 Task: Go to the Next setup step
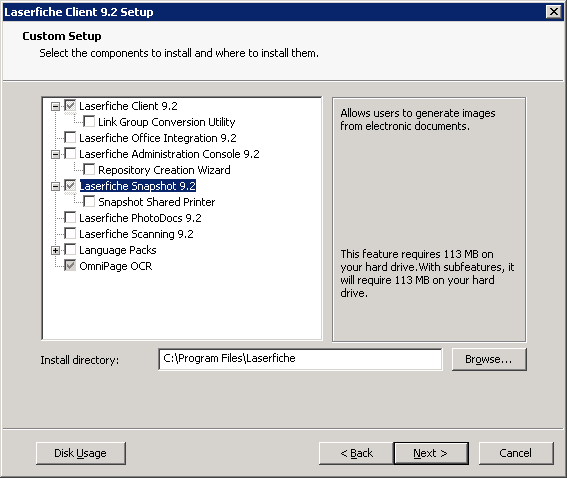[431, 453]
